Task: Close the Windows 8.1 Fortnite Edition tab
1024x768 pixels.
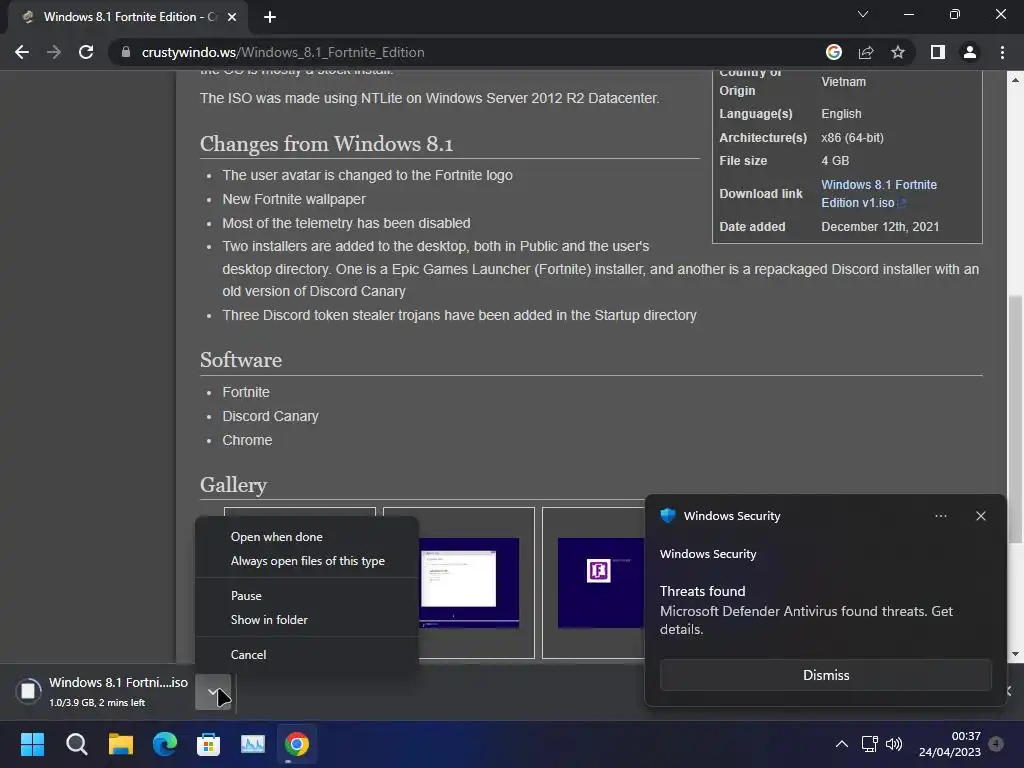Action: [232, 17]
